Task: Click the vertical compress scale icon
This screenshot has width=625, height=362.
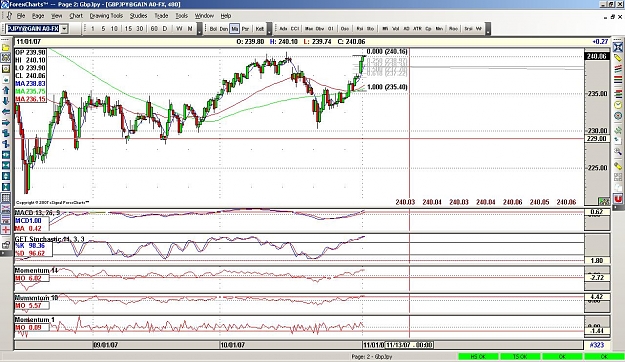Action: point(6,187)
